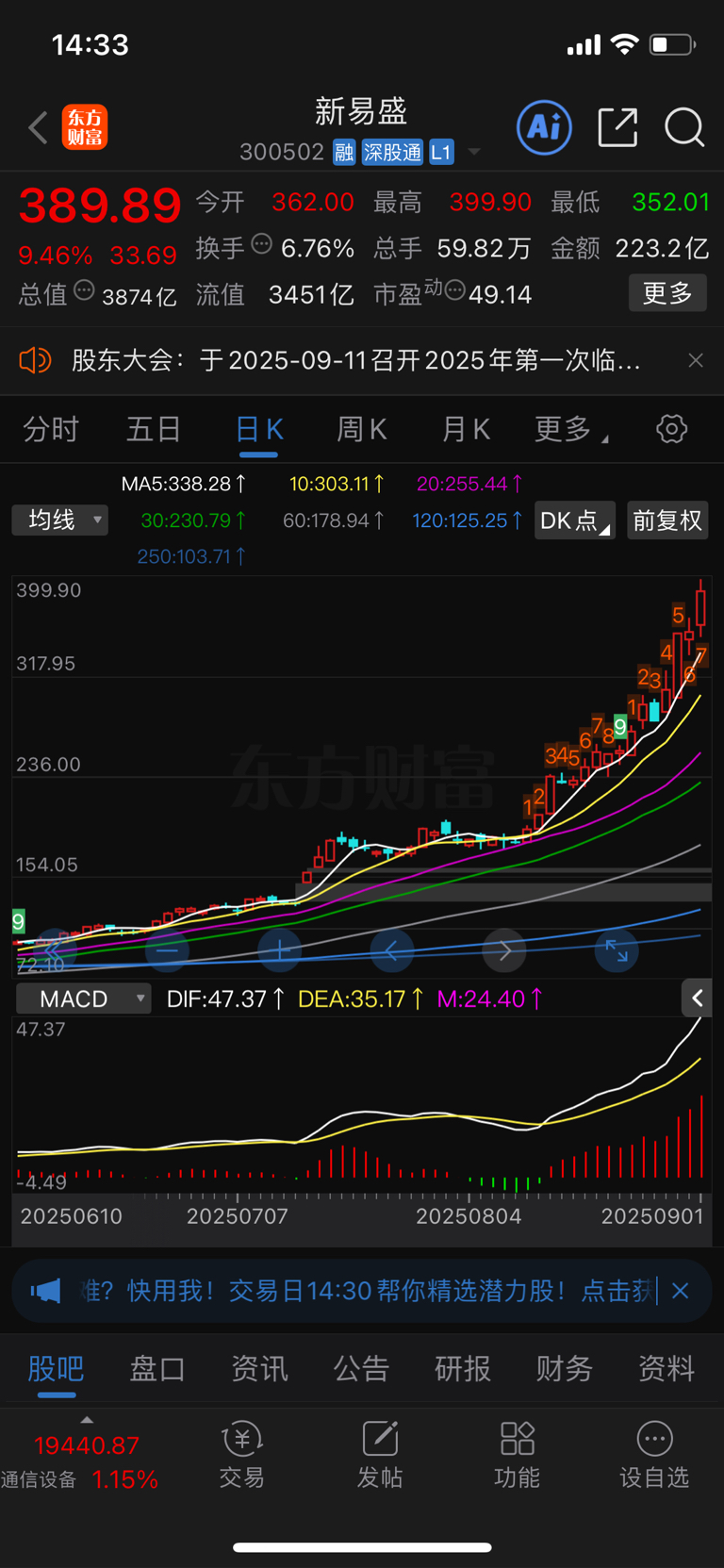Tap the 更多 quote details button
The height and width of the screenshot is (1568, 724).
667,293
